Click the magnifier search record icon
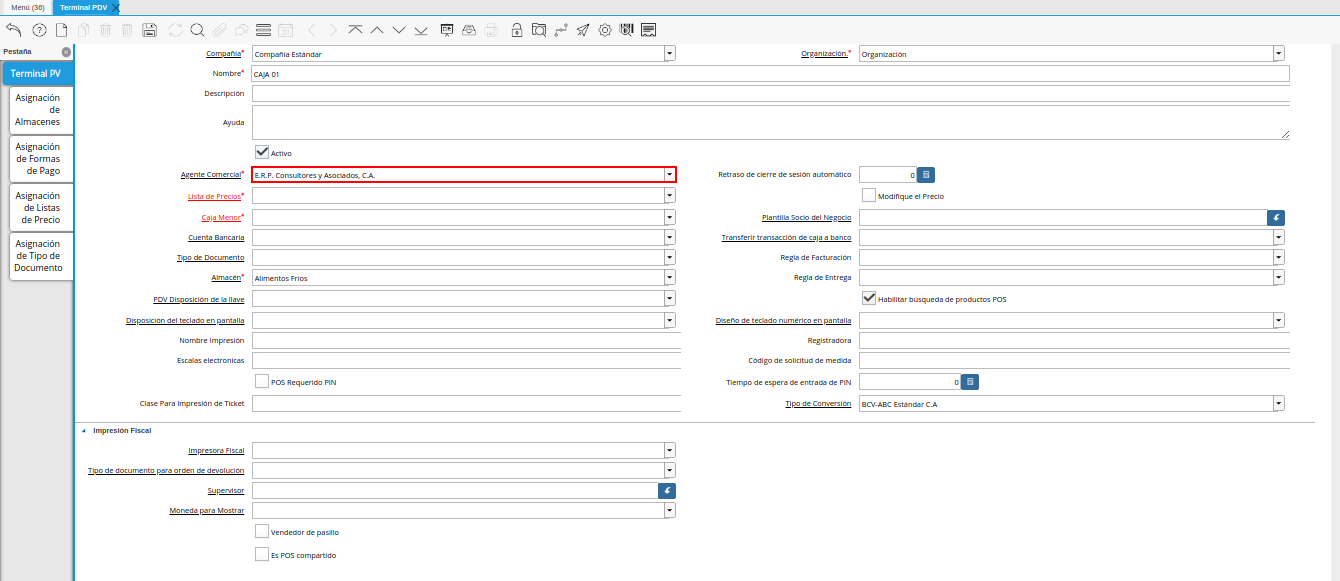This screenshot has height=581, width=1340. (197, 30)
